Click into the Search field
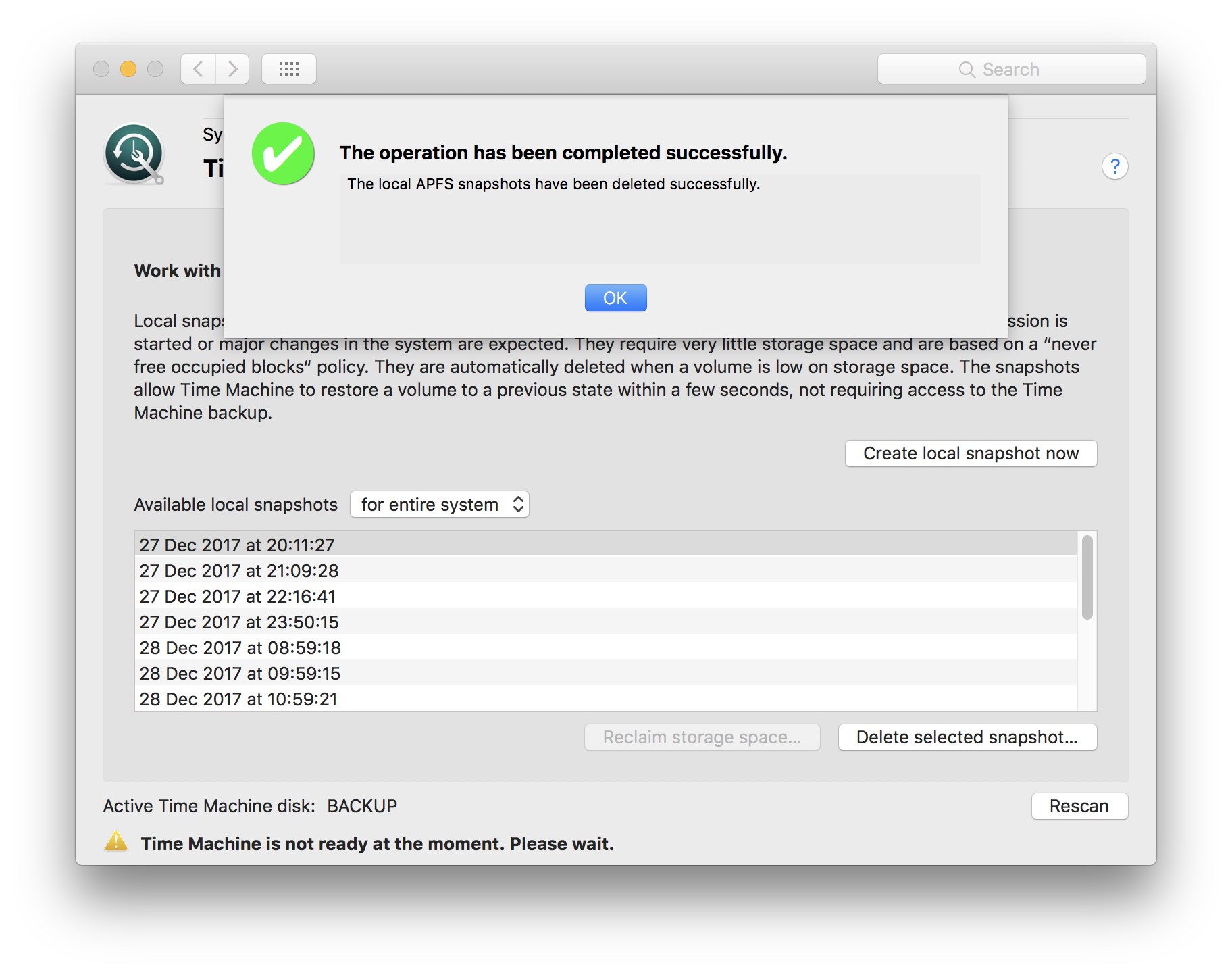This screenshot has height=973, width=1232. coord(1011,69)
